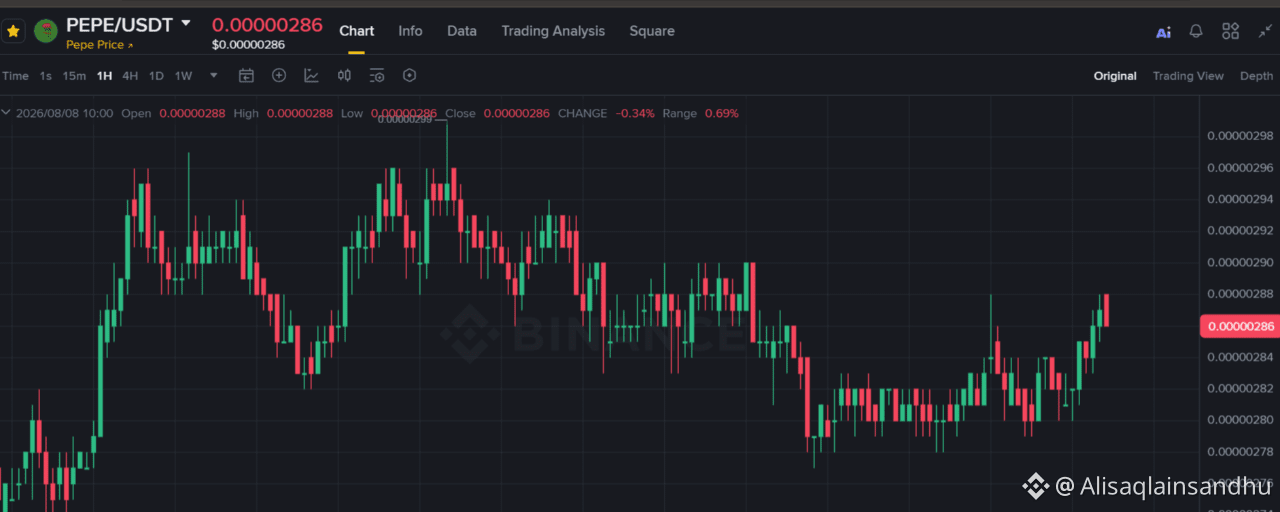Select the Time chart view

pyautogui.click(x=15, y=76)
